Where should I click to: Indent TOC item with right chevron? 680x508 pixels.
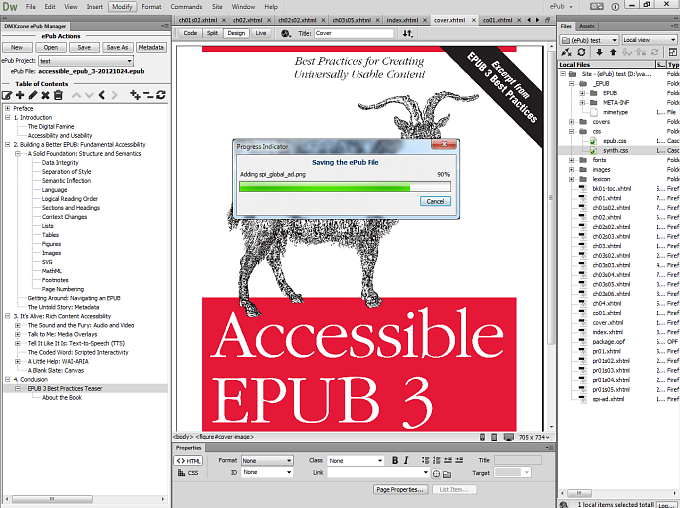pos(114,95)
